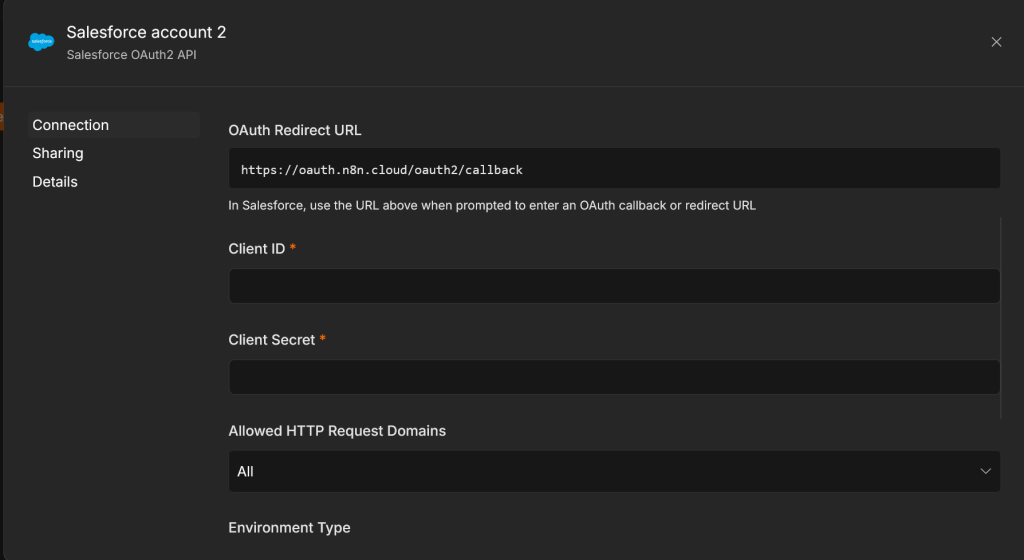Select the OAuth Redirect URL field
This screenshot has width=1024, height=560.
[614, 168]
